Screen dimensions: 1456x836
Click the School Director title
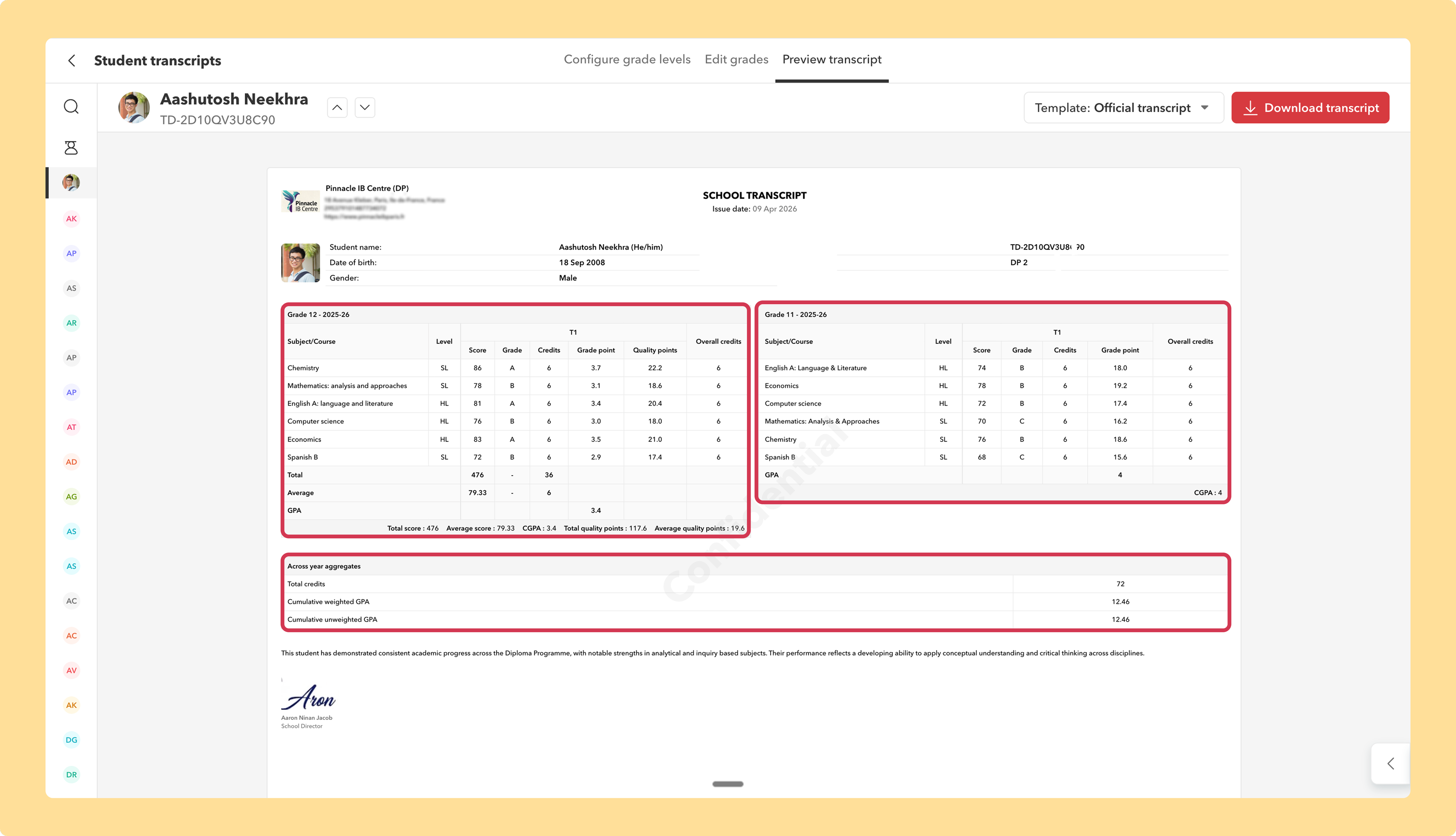(302, 726)
